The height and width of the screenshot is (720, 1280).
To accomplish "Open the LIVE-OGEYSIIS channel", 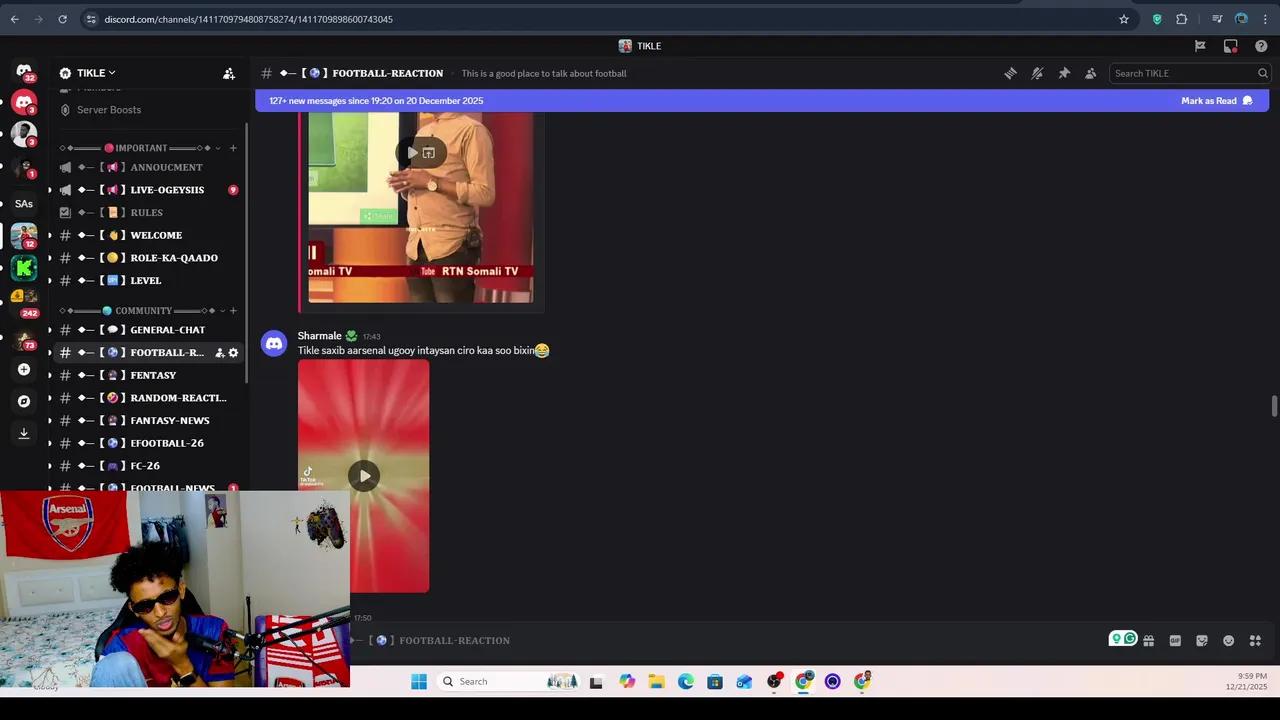I will (x=150, y=190).
